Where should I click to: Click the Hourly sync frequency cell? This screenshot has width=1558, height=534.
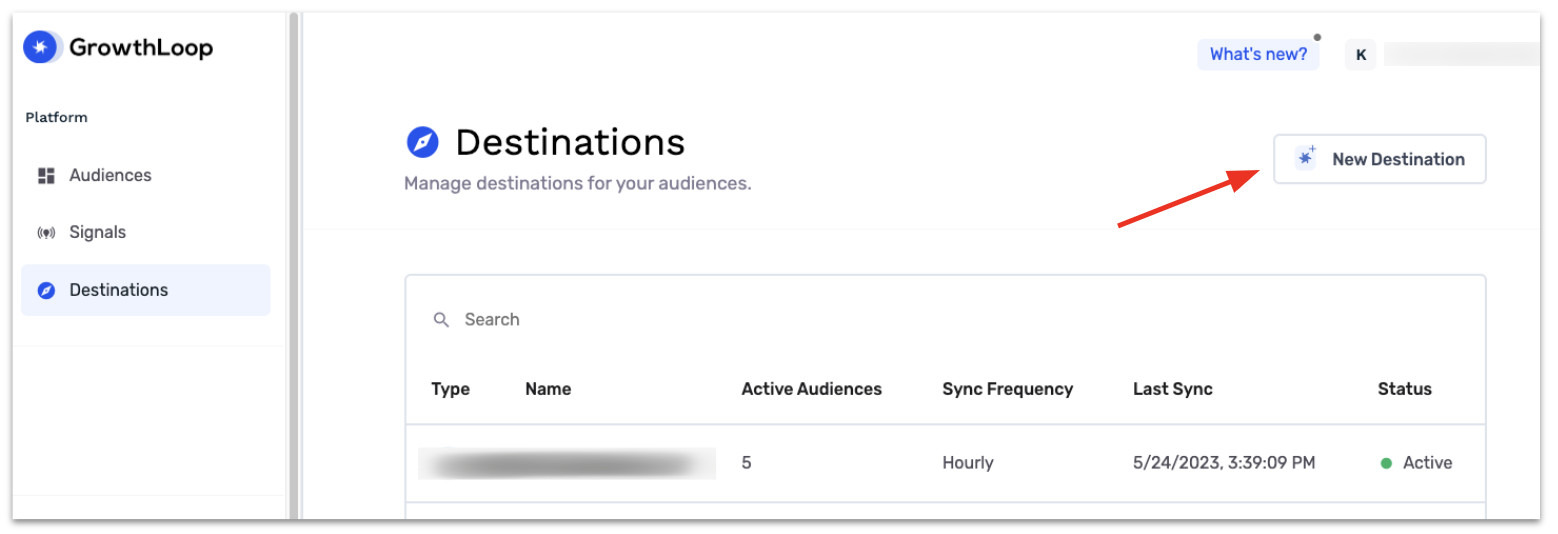[967, 463]
